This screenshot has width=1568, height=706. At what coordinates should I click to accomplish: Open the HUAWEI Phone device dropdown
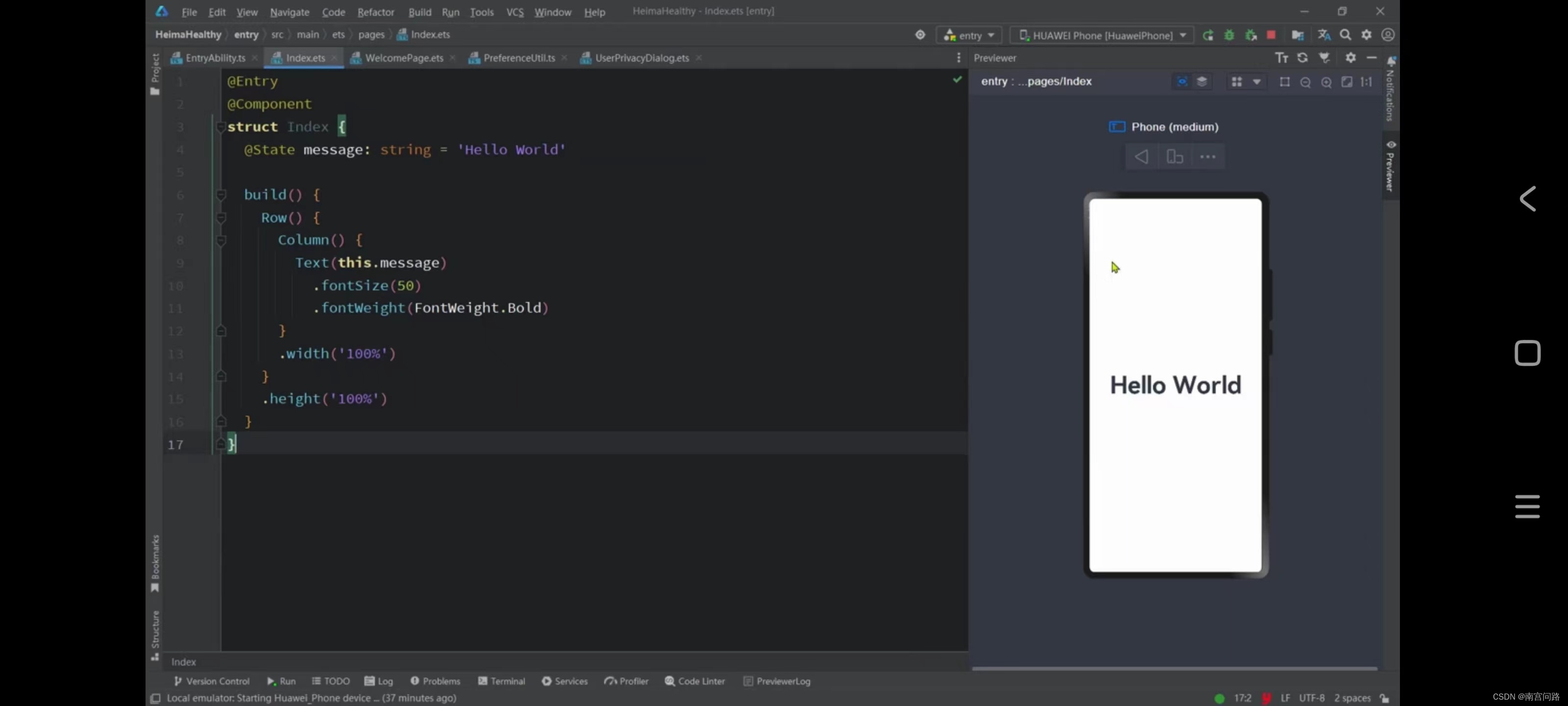coord(1102,35)
